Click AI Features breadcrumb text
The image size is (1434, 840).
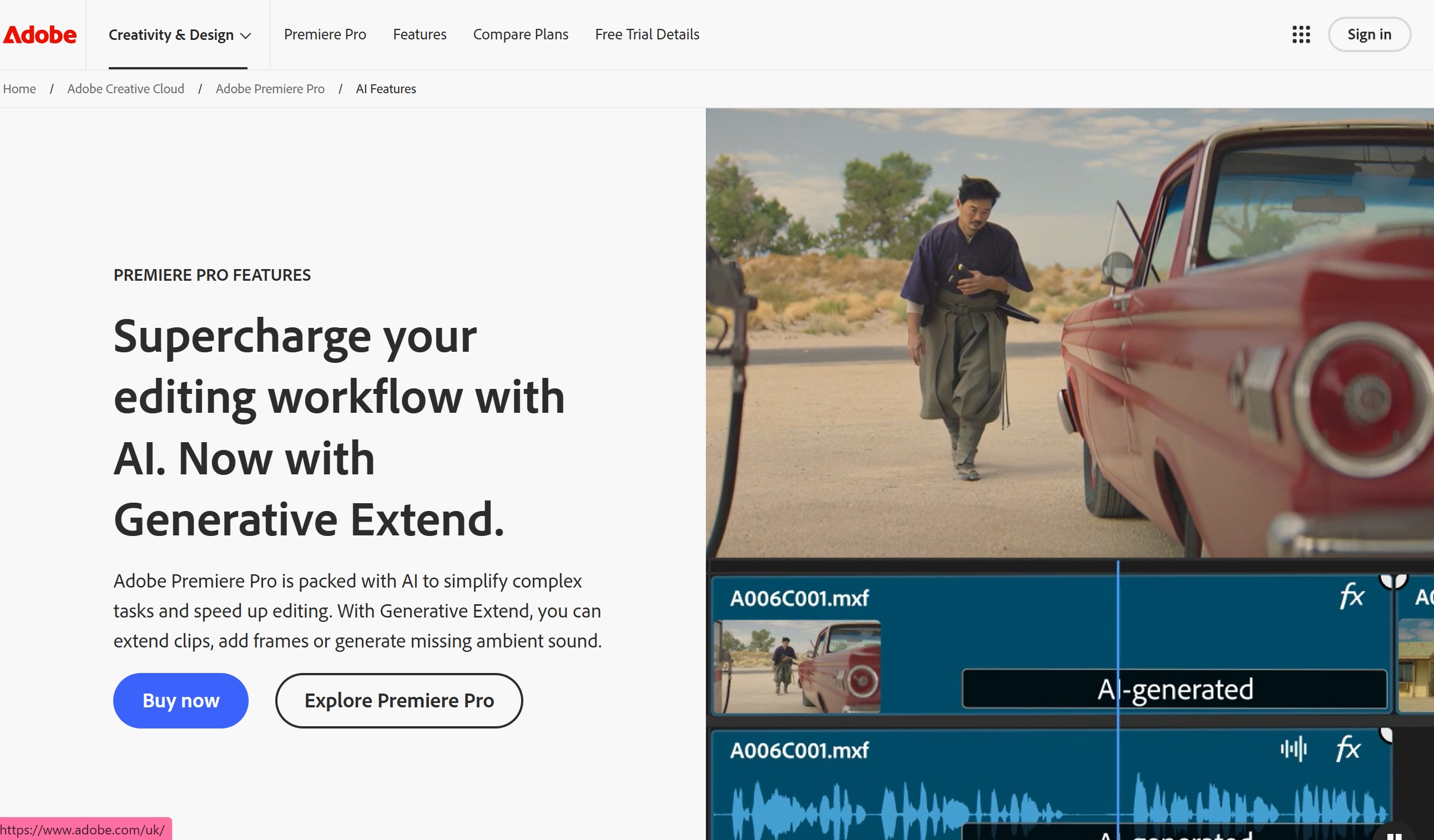pos(386,89)
